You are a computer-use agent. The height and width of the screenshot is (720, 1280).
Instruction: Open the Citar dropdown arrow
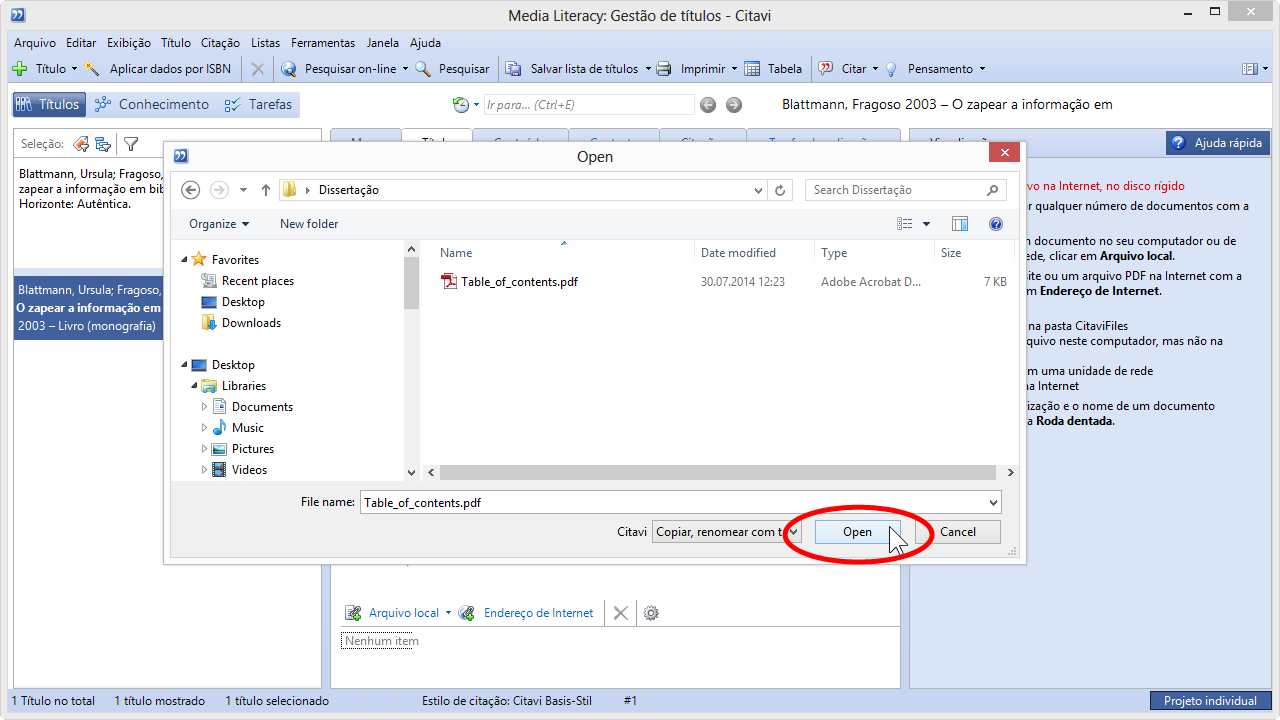(x=875, y=69)
